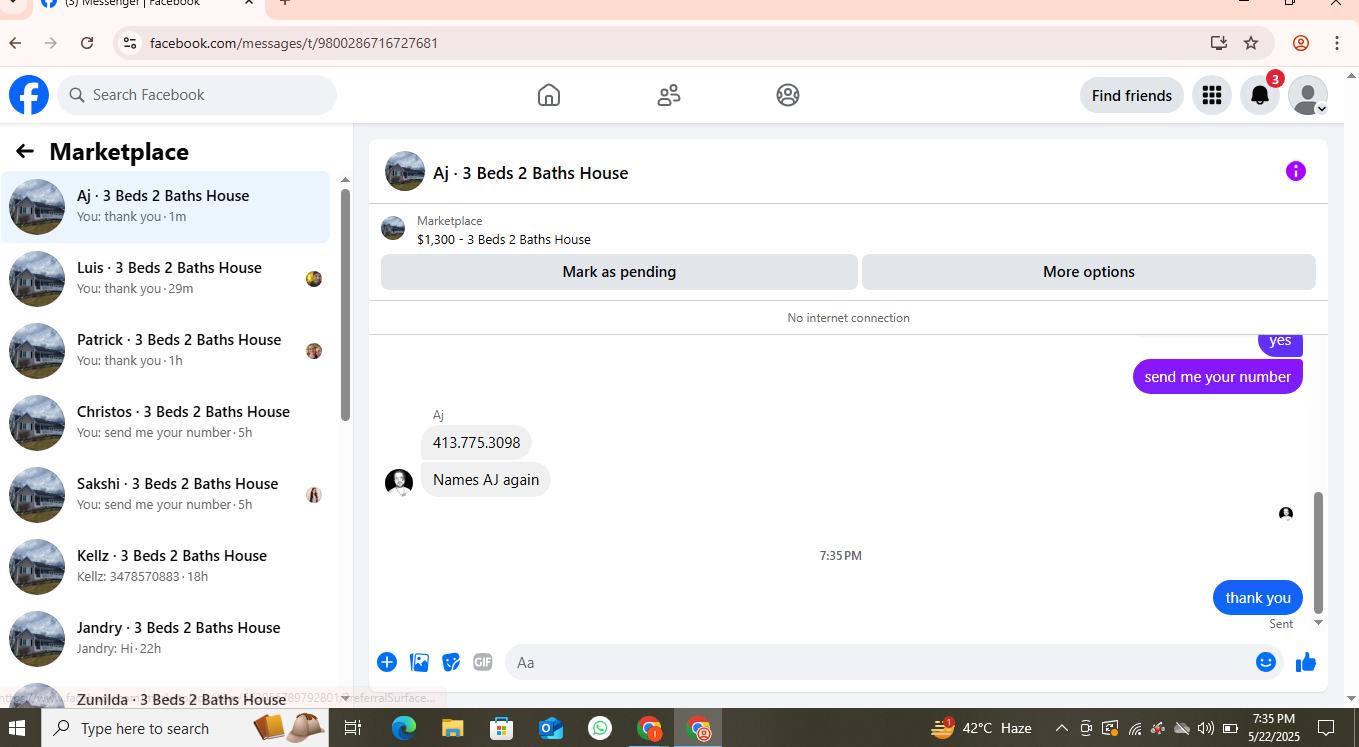Open the emoji picker in message box
The image size is (1359, 747).
pyautogui.click(x=1266, y=662)
